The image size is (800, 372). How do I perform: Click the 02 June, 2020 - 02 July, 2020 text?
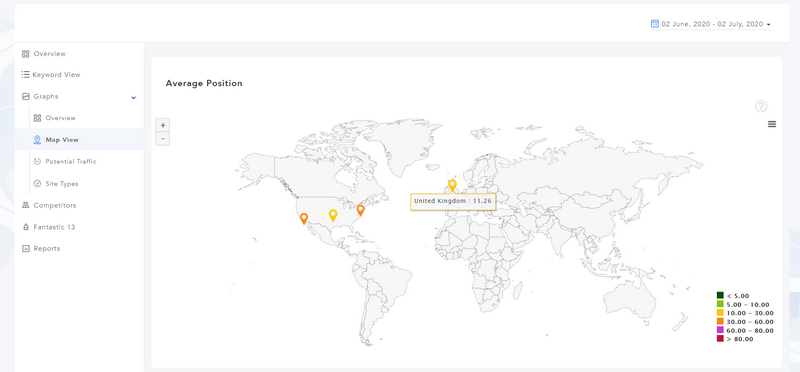click(x=712, y=24)
